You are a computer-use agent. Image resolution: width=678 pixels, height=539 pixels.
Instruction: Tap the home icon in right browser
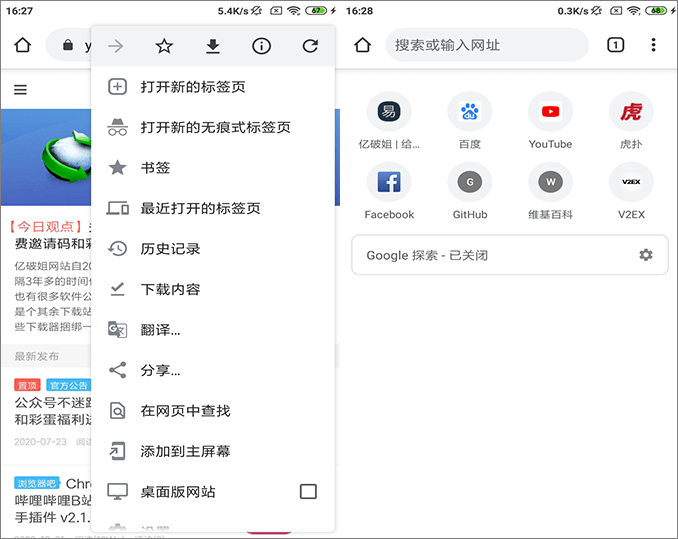click(362, 45)
